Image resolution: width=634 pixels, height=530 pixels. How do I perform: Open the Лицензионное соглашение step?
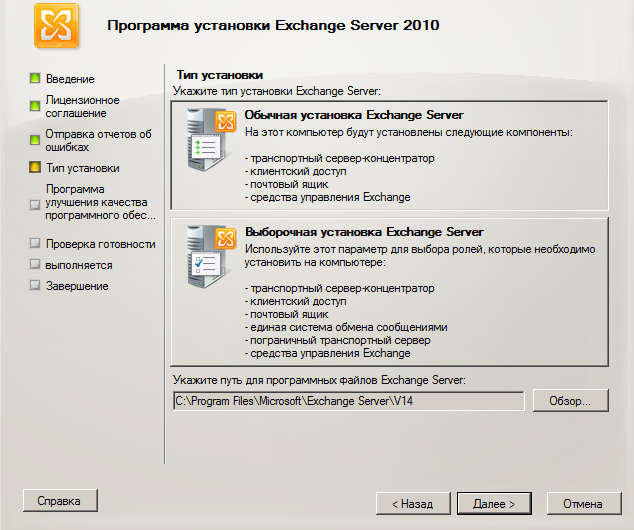[82, 107]
